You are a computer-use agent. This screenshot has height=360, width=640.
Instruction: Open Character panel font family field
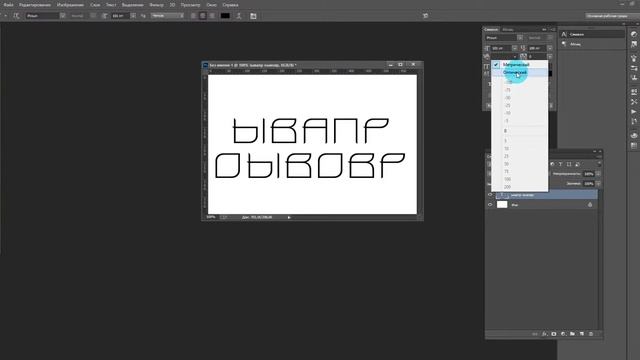tap(501, 38)
